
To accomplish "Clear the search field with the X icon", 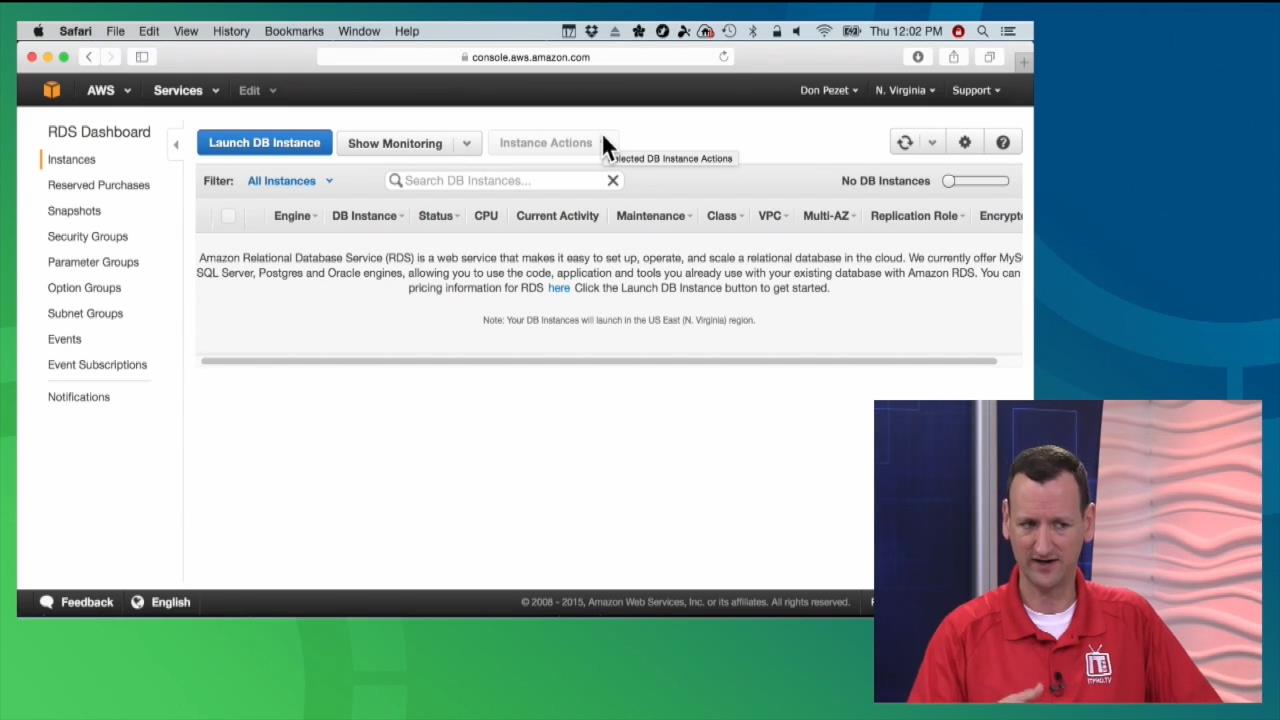I will (613, 181).
